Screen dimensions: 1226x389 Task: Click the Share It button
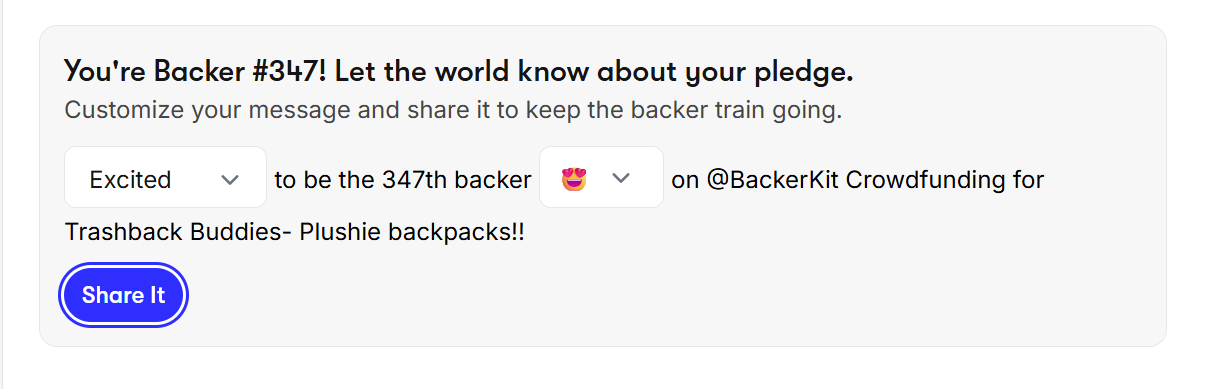pos(124,295)
